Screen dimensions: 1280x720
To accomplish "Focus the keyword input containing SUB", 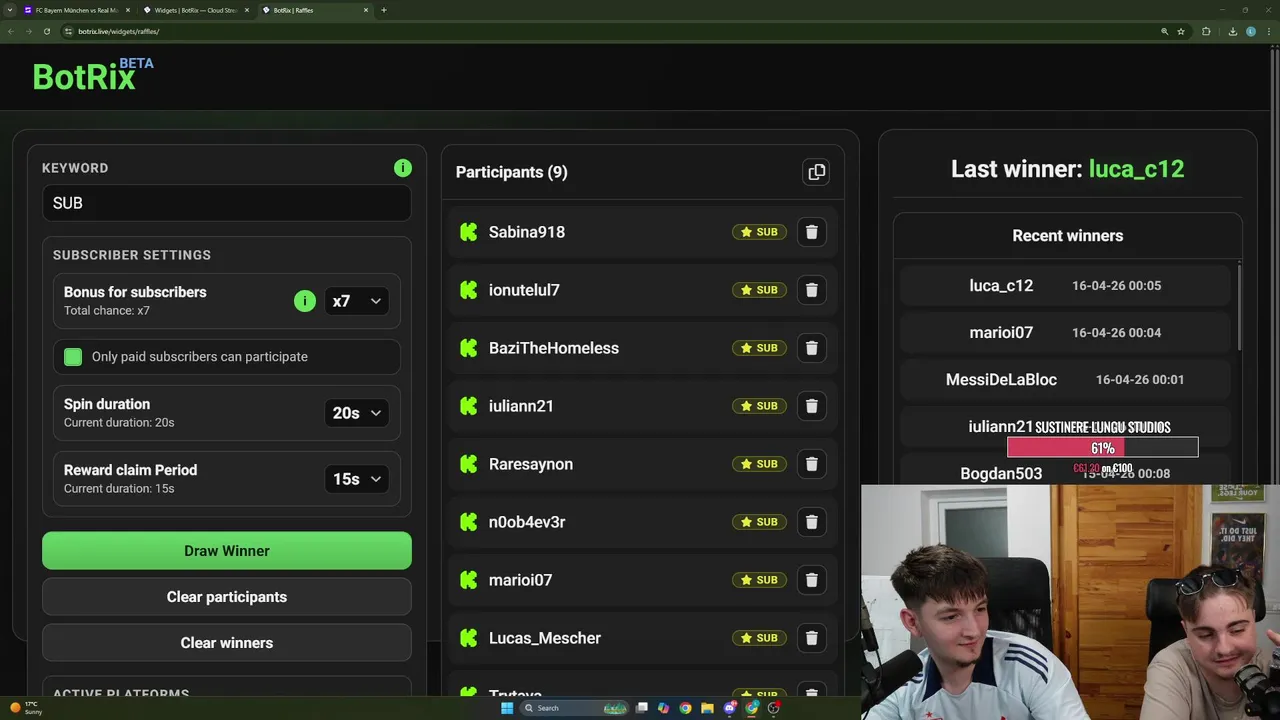I will 227,203.
